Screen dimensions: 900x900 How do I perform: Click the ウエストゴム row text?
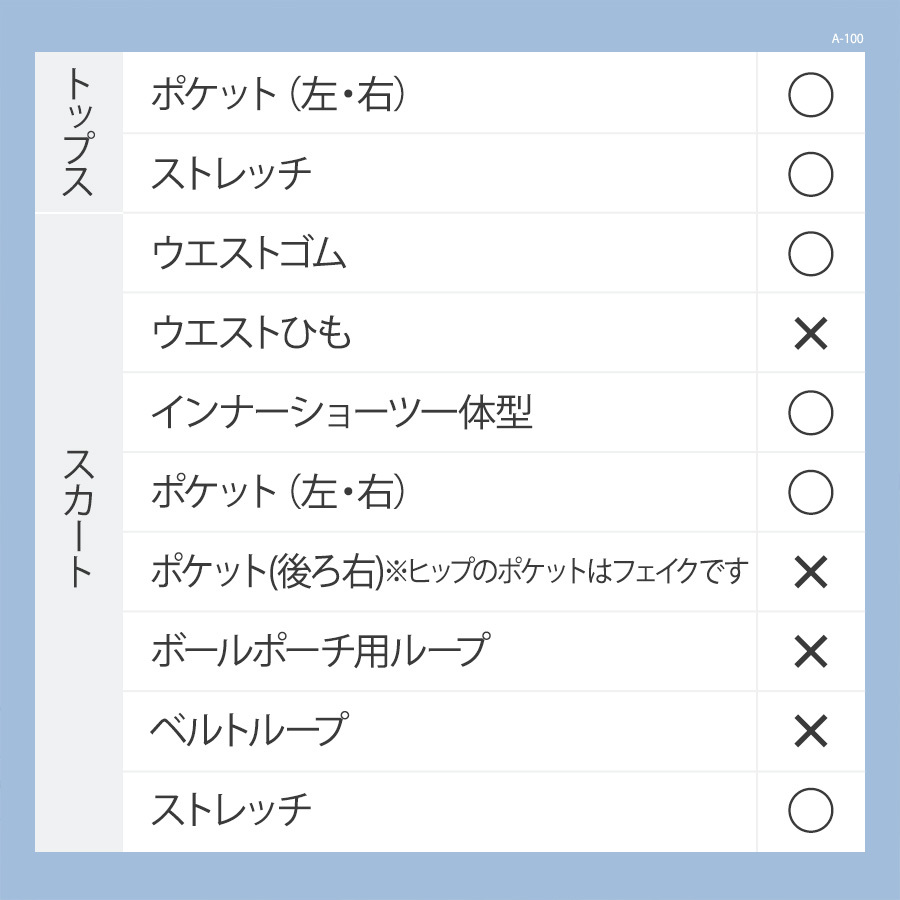tap(249, 254)
